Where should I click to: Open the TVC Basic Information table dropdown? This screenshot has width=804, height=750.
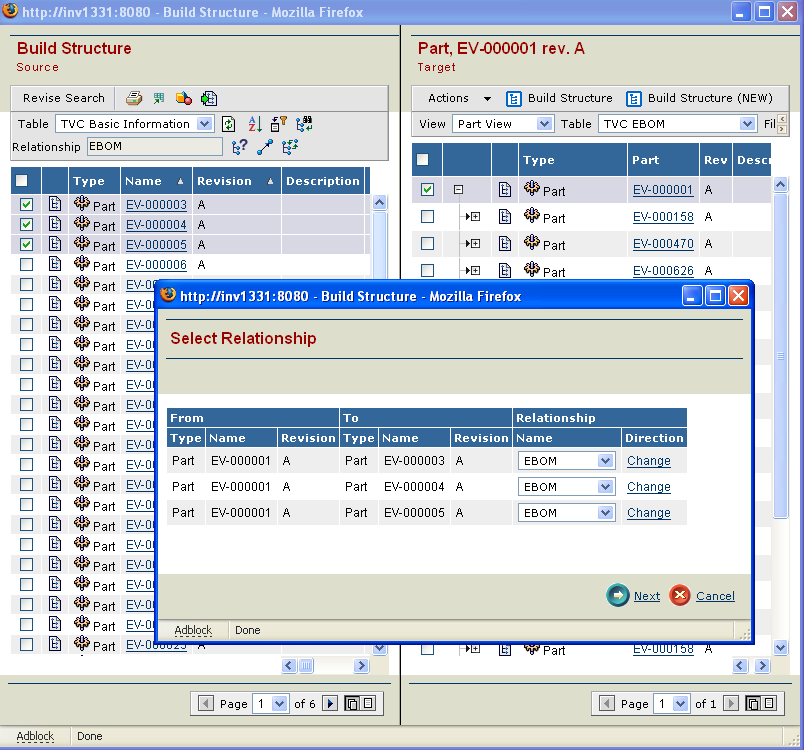204,124
